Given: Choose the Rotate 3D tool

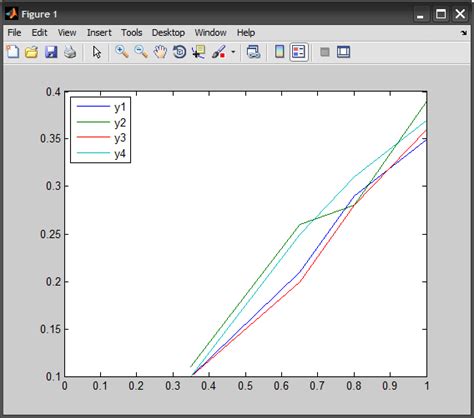Looking at the screenshot, I should pyautogui.click(x=179, y=52).
